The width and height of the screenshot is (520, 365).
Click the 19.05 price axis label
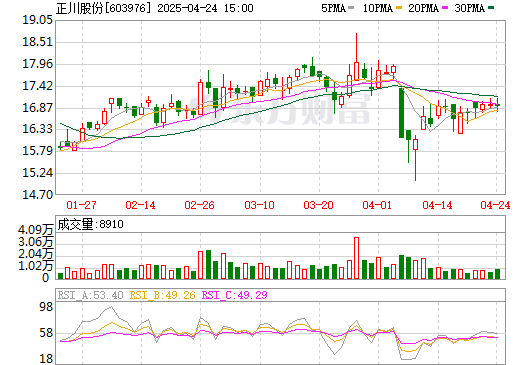[37, 20]
